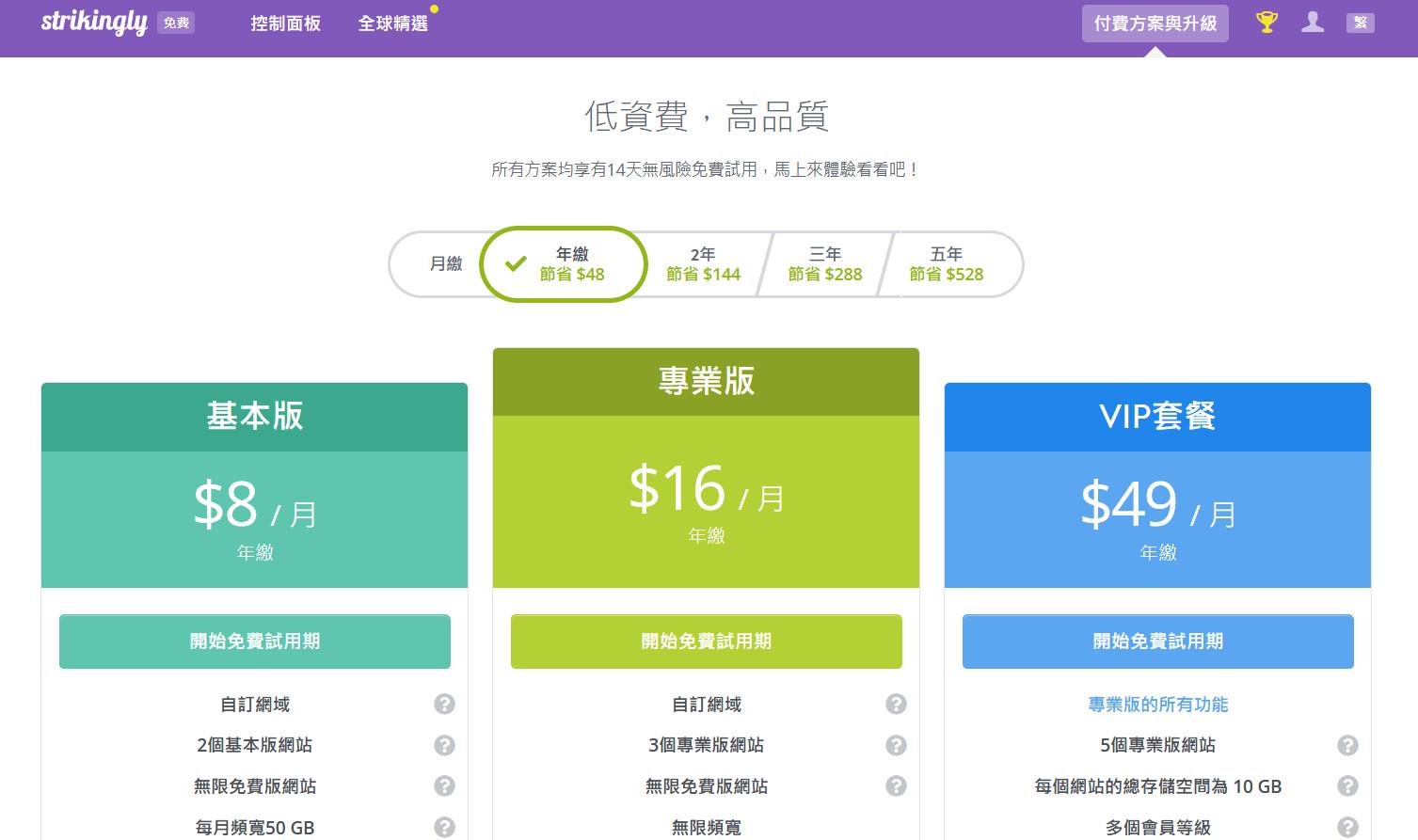The width and height of the screenshot is (1418, 840).
Task: Open the user profile icon
Action: click(1313, 23)
